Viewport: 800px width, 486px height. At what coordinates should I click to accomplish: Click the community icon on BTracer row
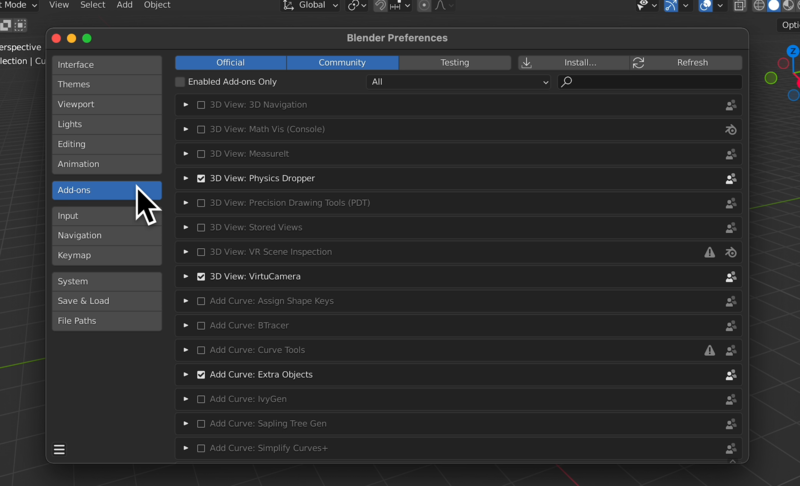(x=731, y=326)
